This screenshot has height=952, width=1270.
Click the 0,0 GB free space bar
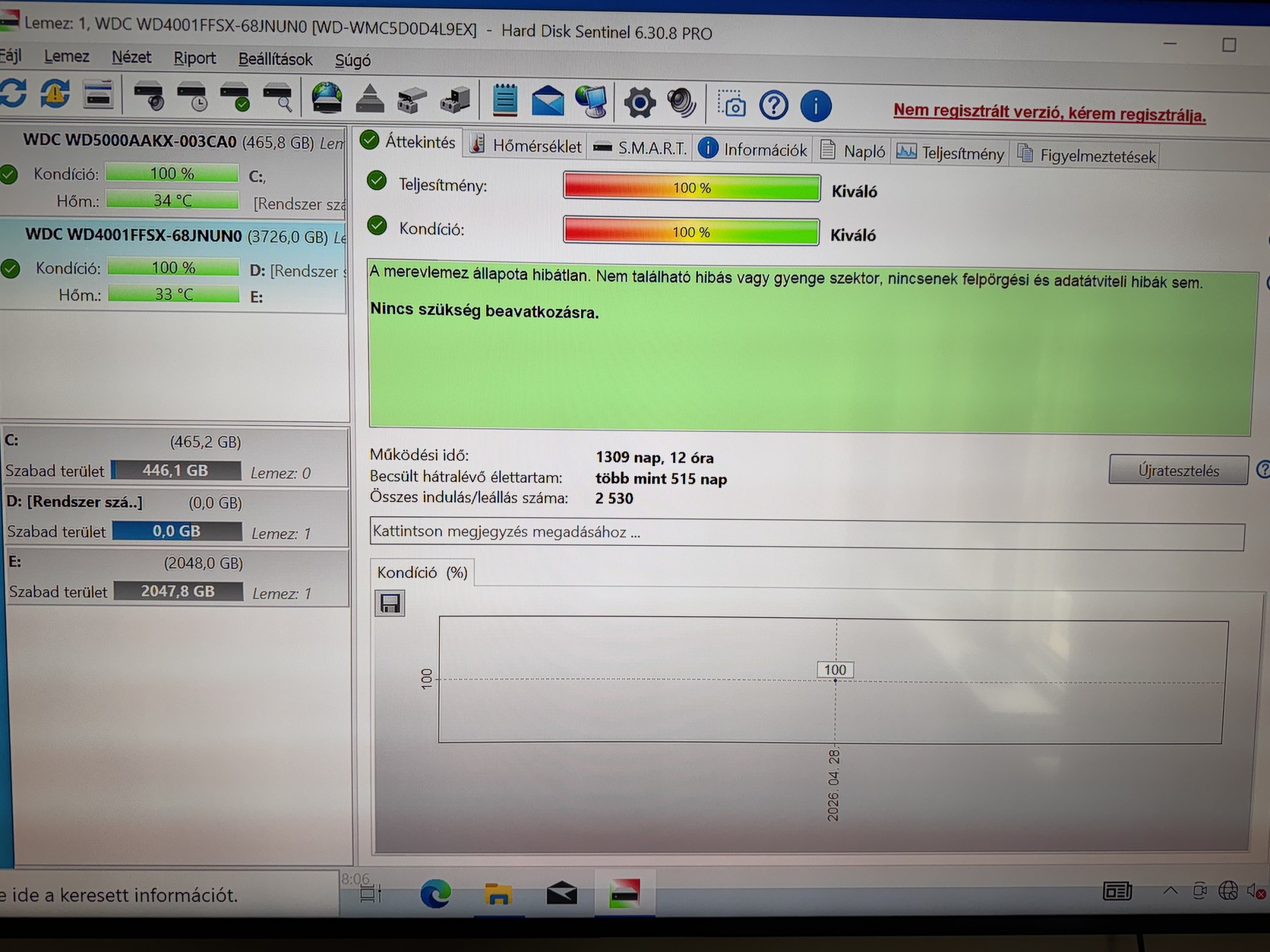[177, 531]
